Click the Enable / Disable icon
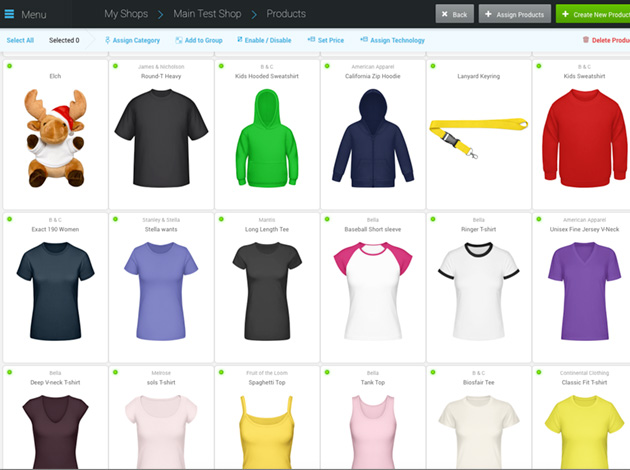The image size is (630, 470). (240, 39)
